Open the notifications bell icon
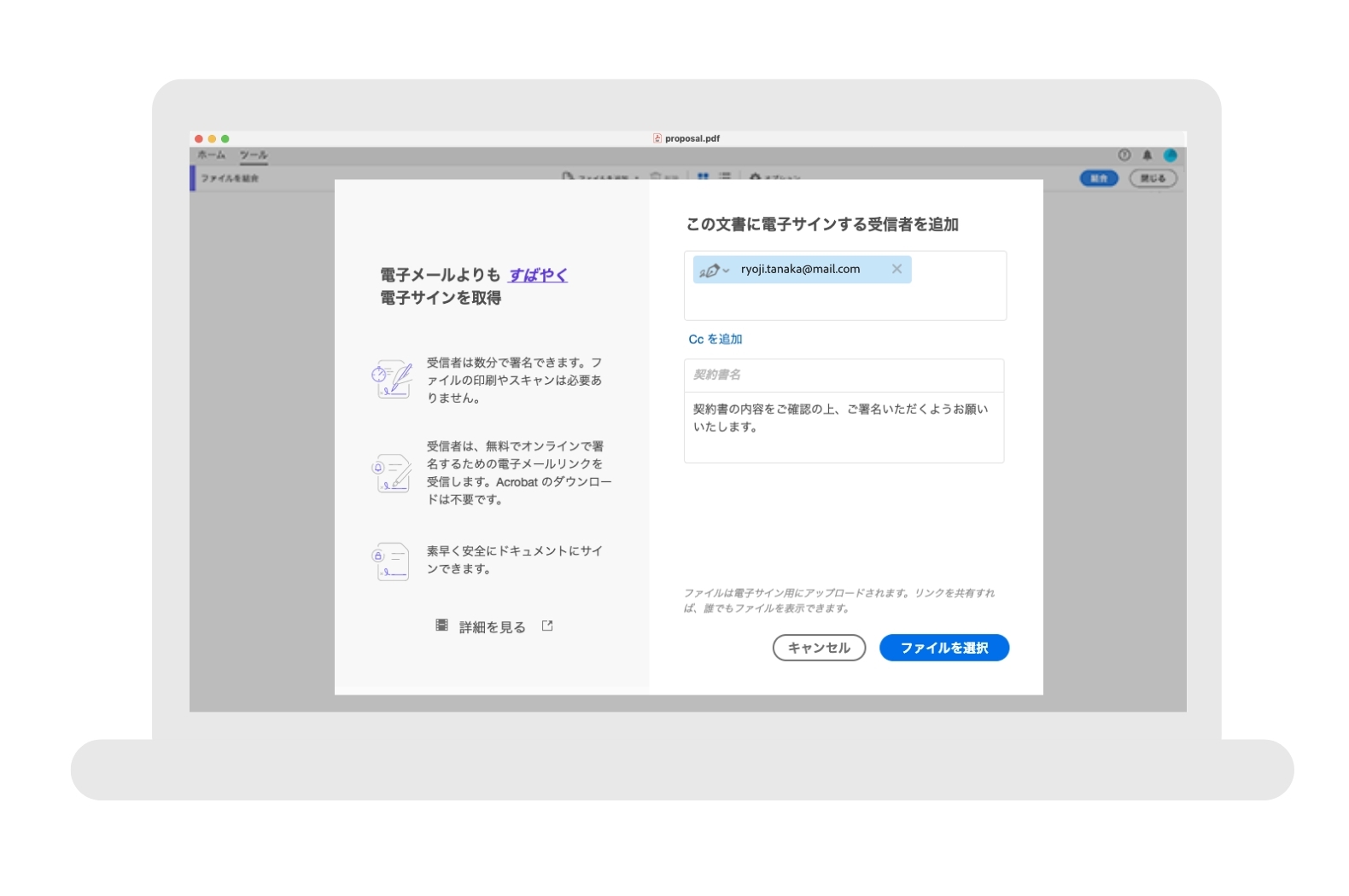The width and height of the screenshot is (1349, 896). (x=1148, y=155)
